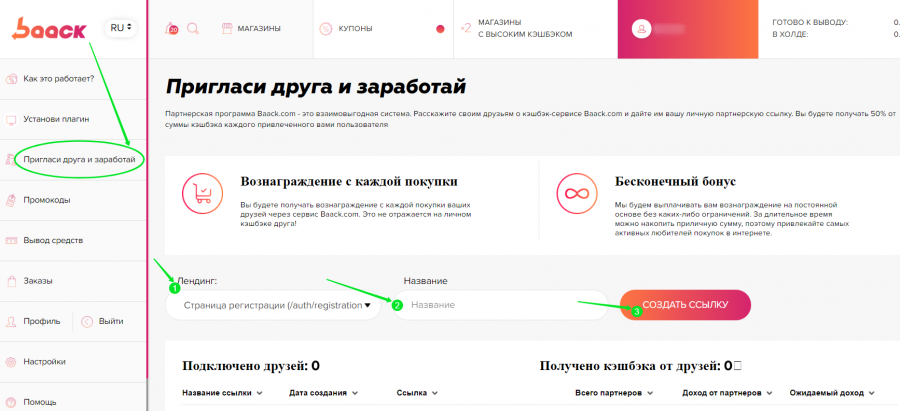Open Как это работает? sidebar item
The height and width of the screenshot is (411, 900).
(x=59, y=79)
